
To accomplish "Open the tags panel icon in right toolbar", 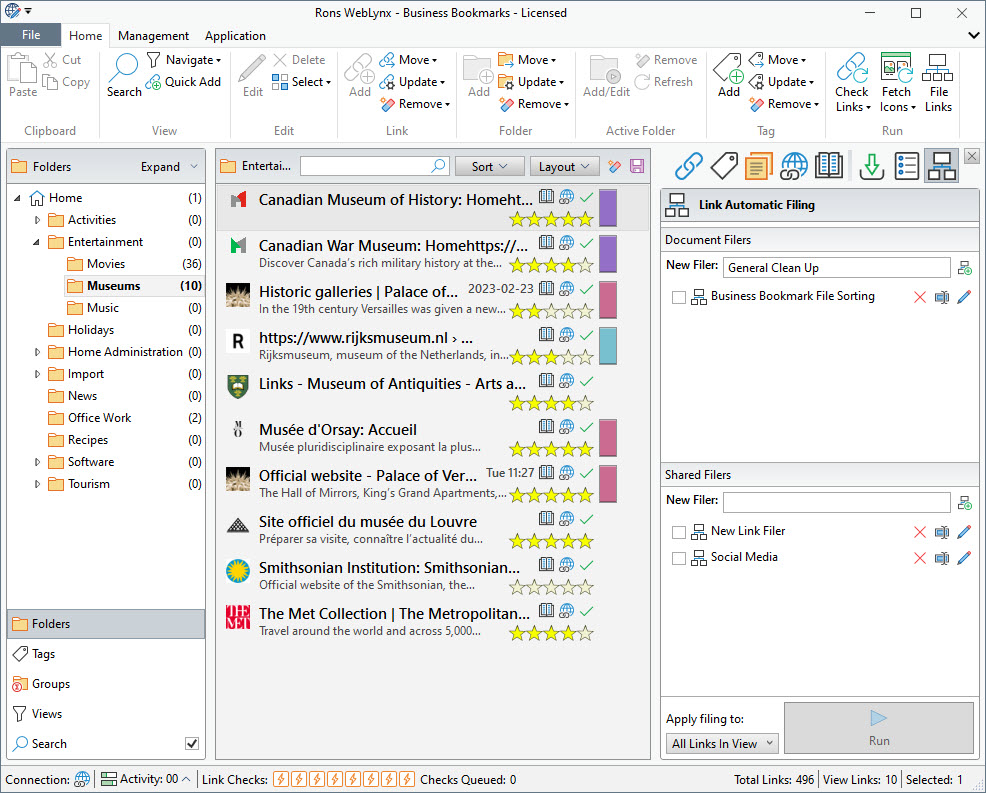I will [x=724, y=167].
